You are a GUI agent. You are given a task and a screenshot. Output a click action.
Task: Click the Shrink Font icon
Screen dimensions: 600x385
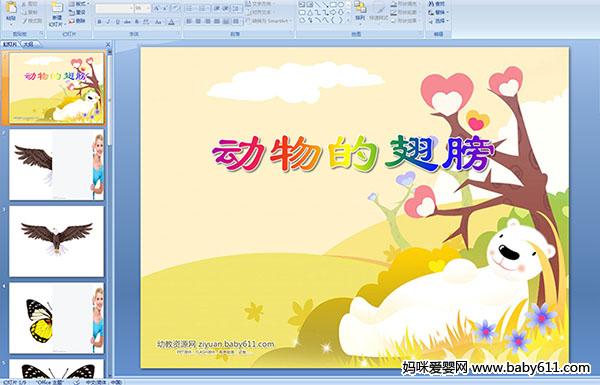click(x=165, y=8)
